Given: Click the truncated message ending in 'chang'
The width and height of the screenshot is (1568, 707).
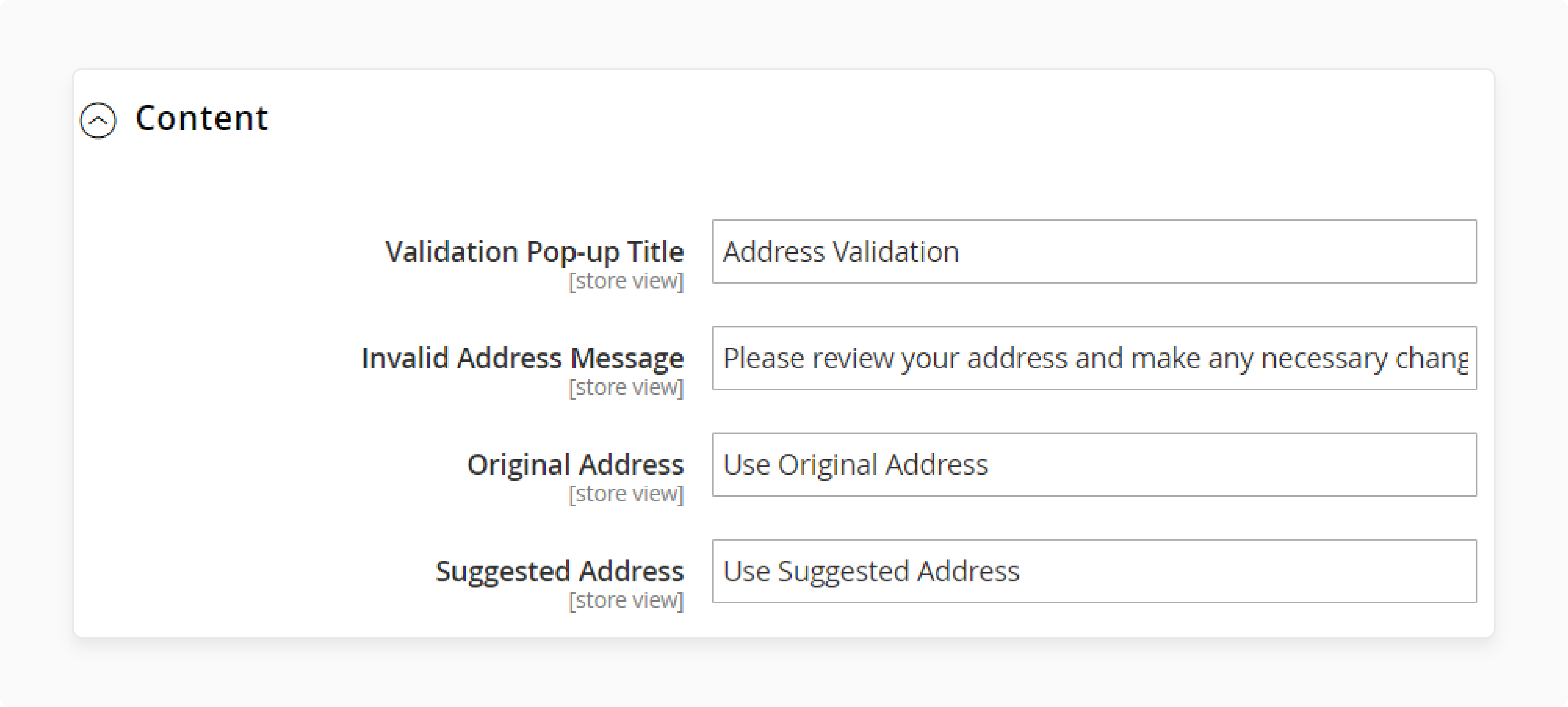Looking at the screenshot, I should (x=1095, y=358).
